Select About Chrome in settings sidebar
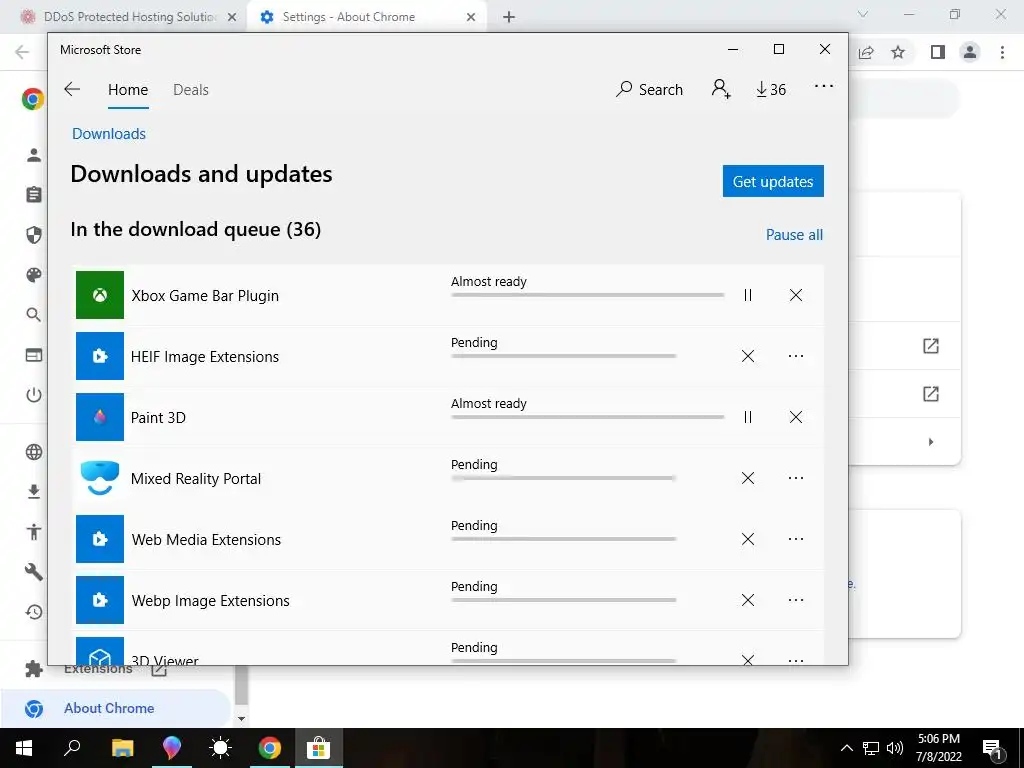Viewport: 1024px width, 768px height. pos(116,709)
